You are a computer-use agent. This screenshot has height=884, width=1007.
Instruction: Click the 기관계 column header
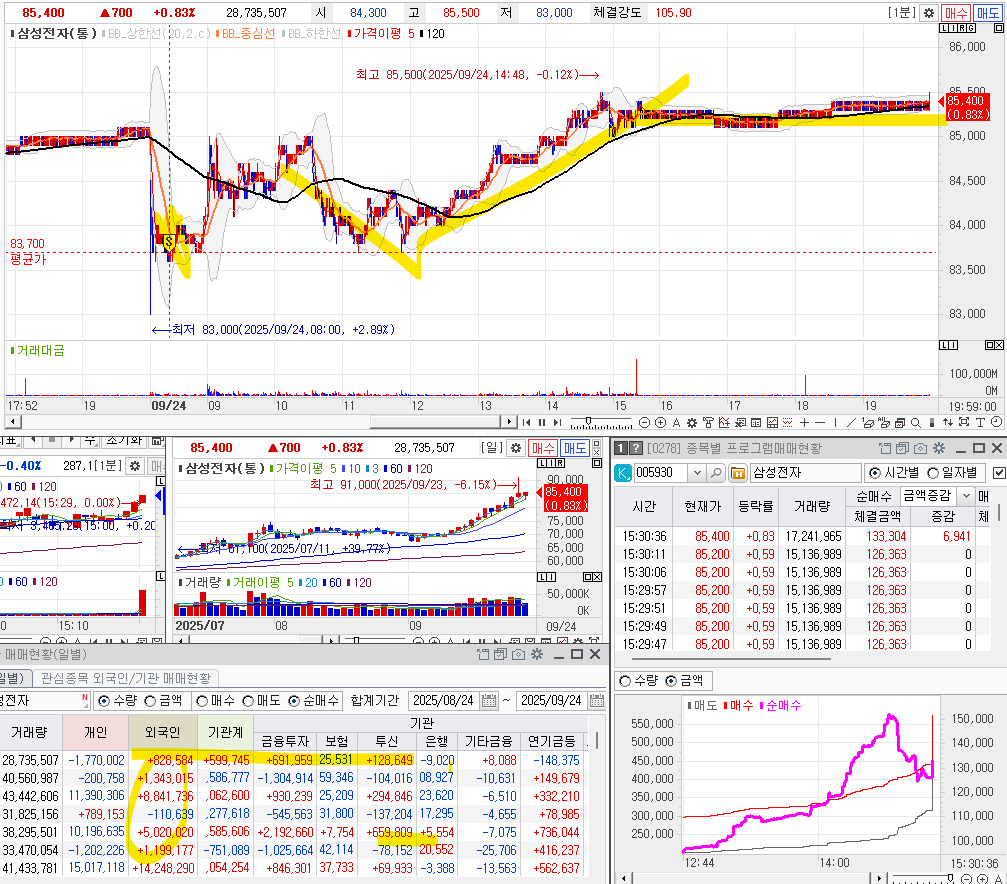point(225,732)
